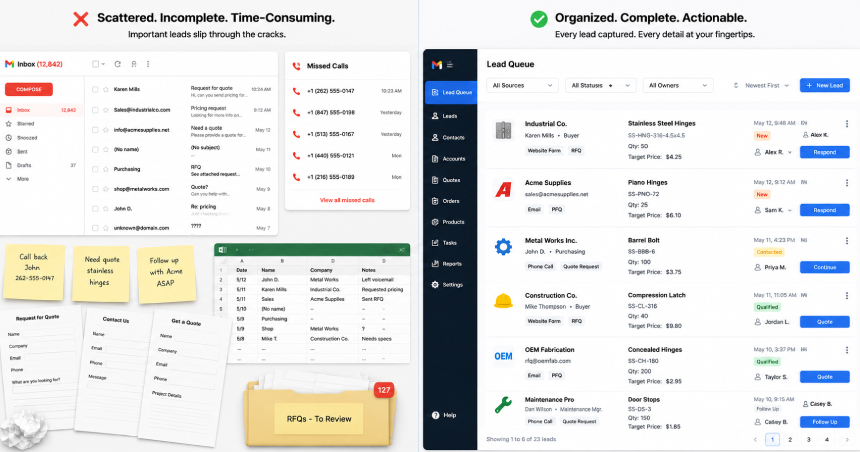Open more options for OEM Fabrication row
The height and width of the screenshot is (452, 860).
846,349
